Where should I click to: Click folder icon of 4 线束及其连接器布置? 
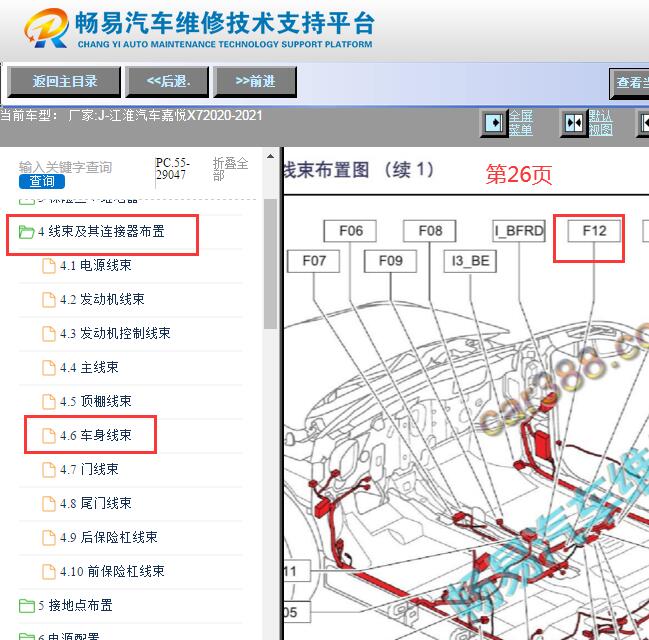[x=26, y=232]
